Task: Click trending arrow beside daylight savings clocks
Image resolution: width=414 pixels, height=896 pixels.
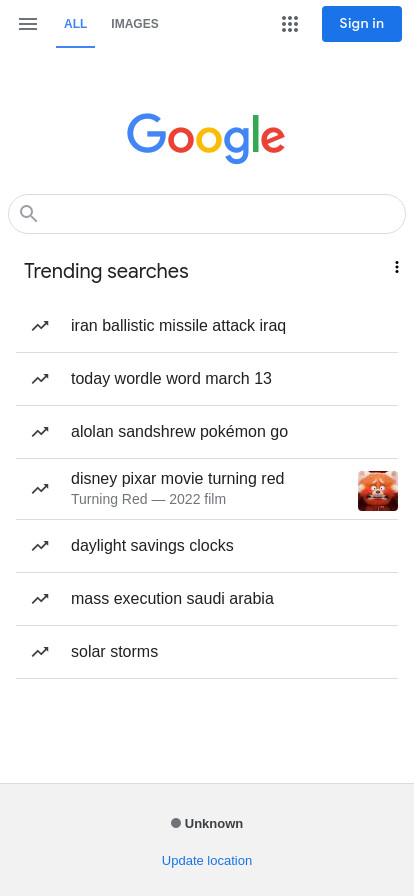Action: coord(40,546)
